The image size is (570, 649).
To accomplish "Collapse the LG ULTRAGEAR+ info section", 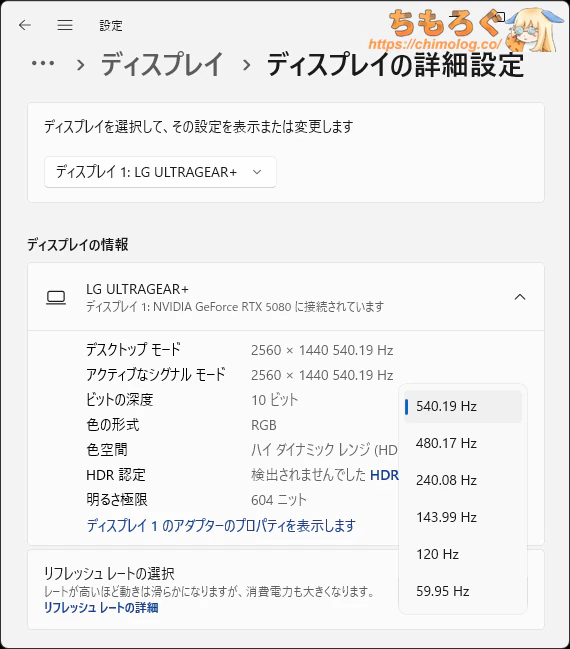I will [520, 297].
